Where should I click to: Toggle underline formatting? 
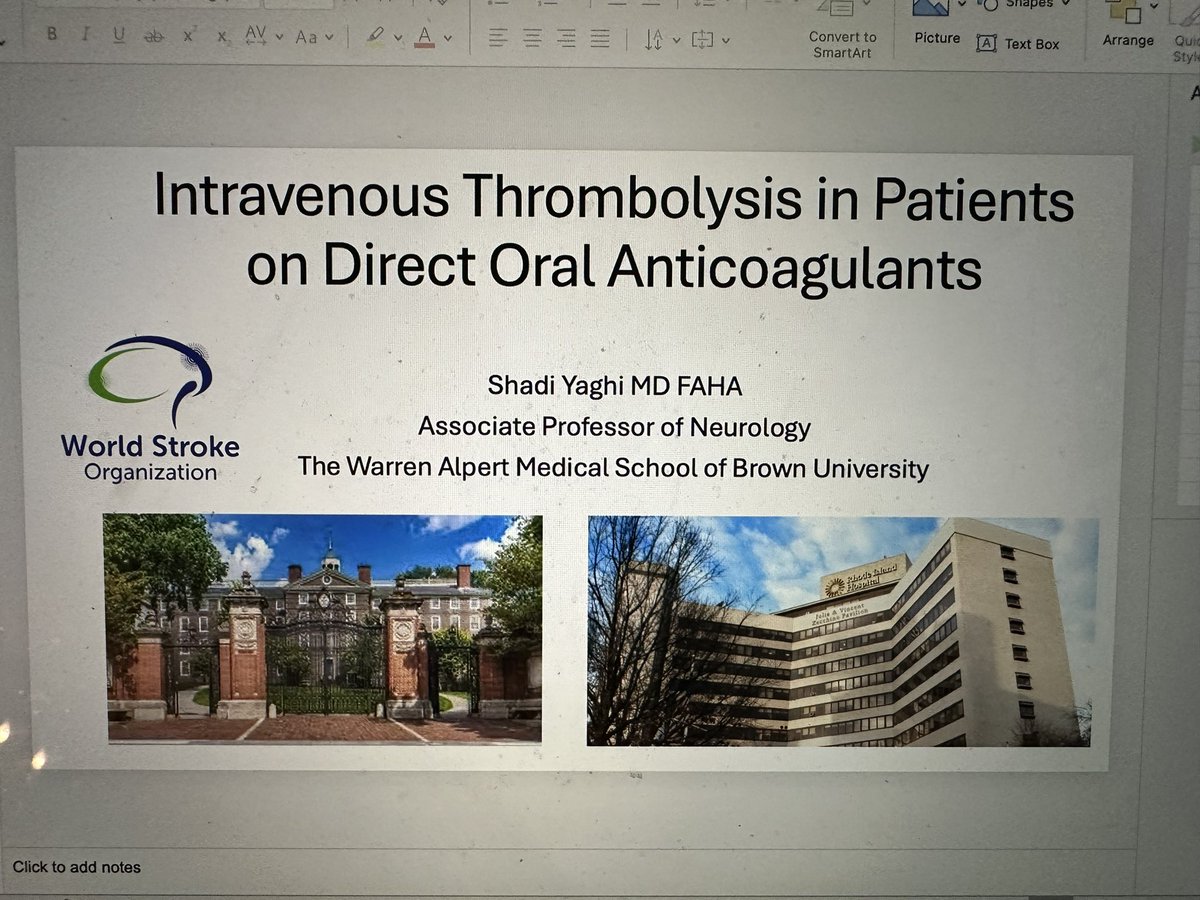tap(119, 35)
